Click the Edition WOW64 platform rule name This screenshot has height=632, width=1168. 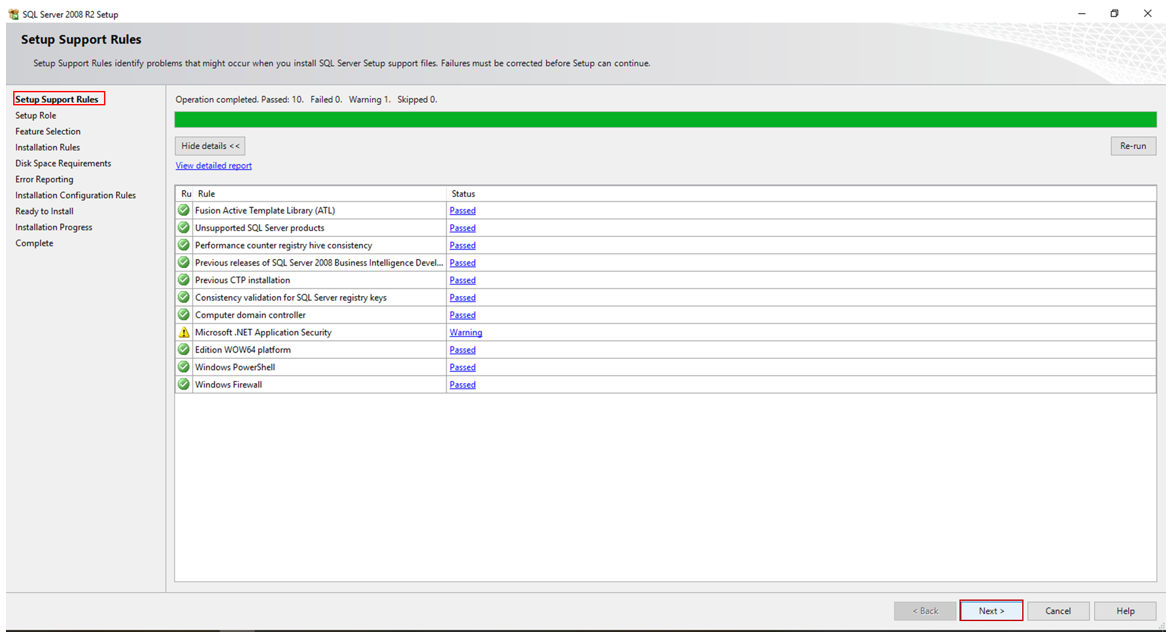pyautogui.click(x=243, y=350)
